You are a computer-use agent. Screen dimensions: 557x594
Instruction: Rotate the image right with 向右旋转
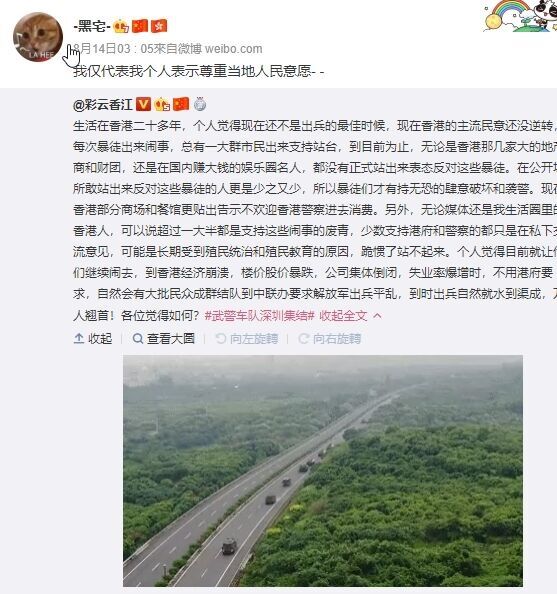coord(330,338)
